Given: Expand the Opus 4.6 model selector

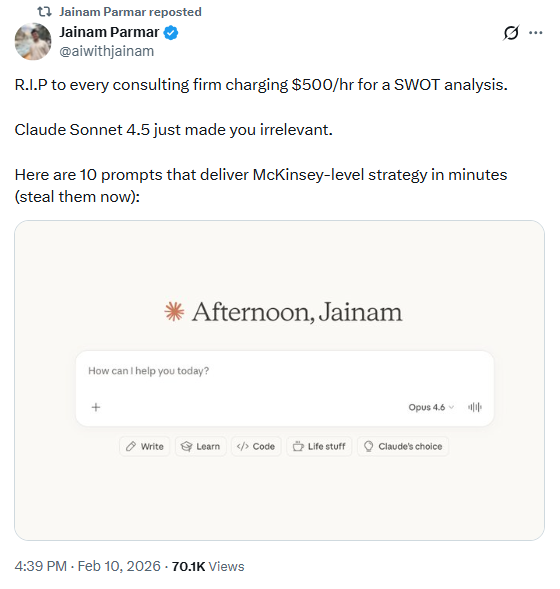Looking at the screenshot, I should [431, 407].
